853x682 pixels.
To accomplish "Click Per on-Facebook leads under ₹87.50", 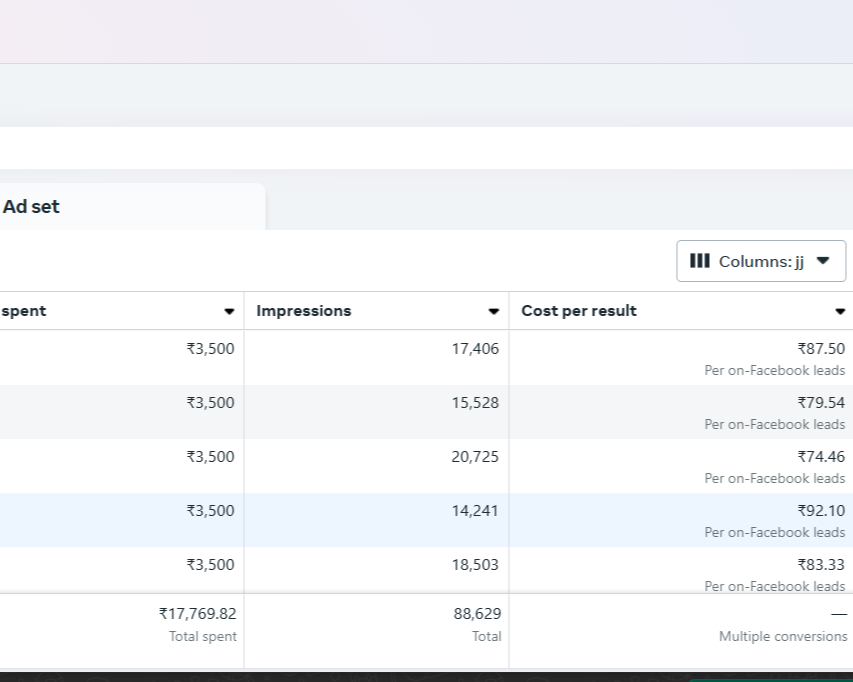I will coord(775,370).
